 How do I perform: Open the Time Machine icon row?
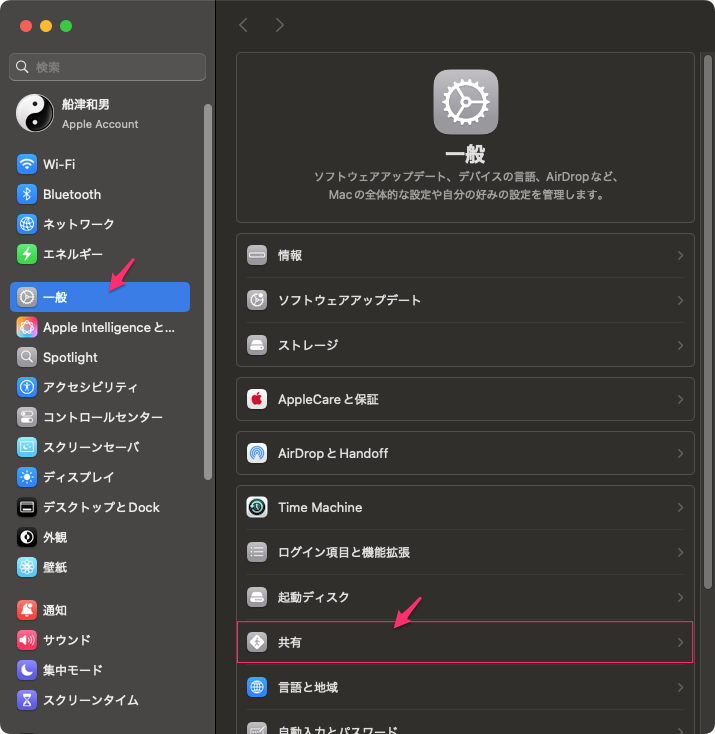257,507
